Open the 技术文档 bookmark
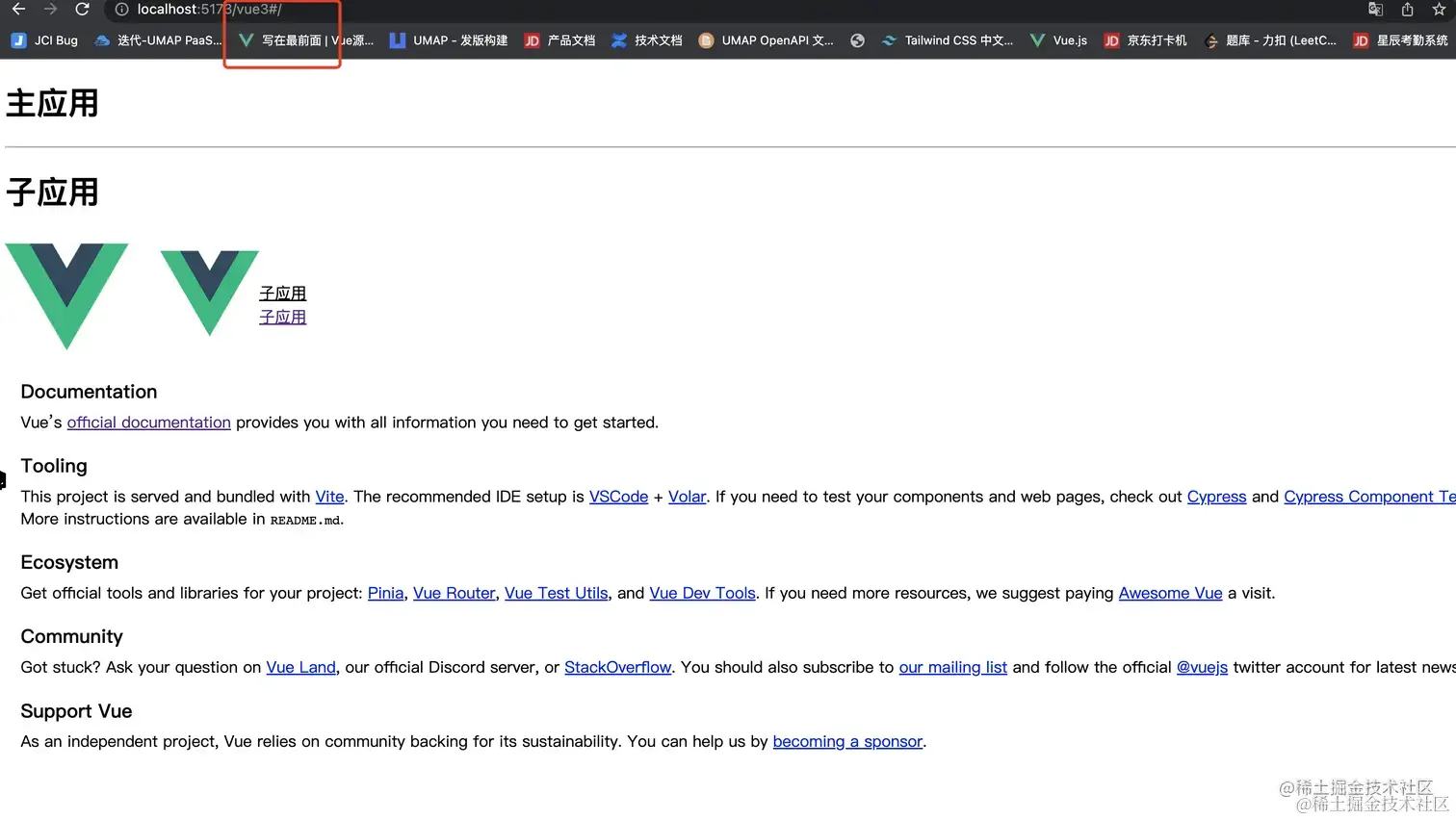The image size is (1456, 820). click(x=647, y=40)
